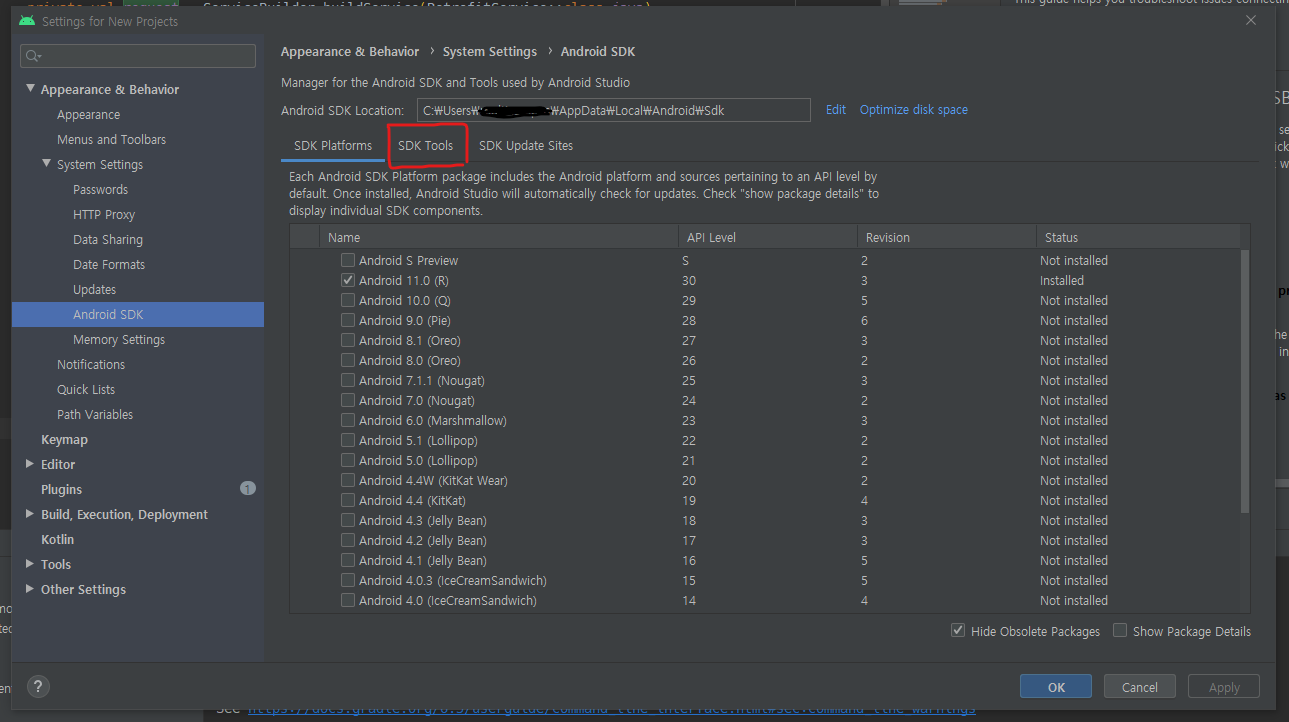Viewport: 1289px width, 722px height.
Task: Uncheck the Android 11.0 (R) checkbox
Action: coord(348,280)
